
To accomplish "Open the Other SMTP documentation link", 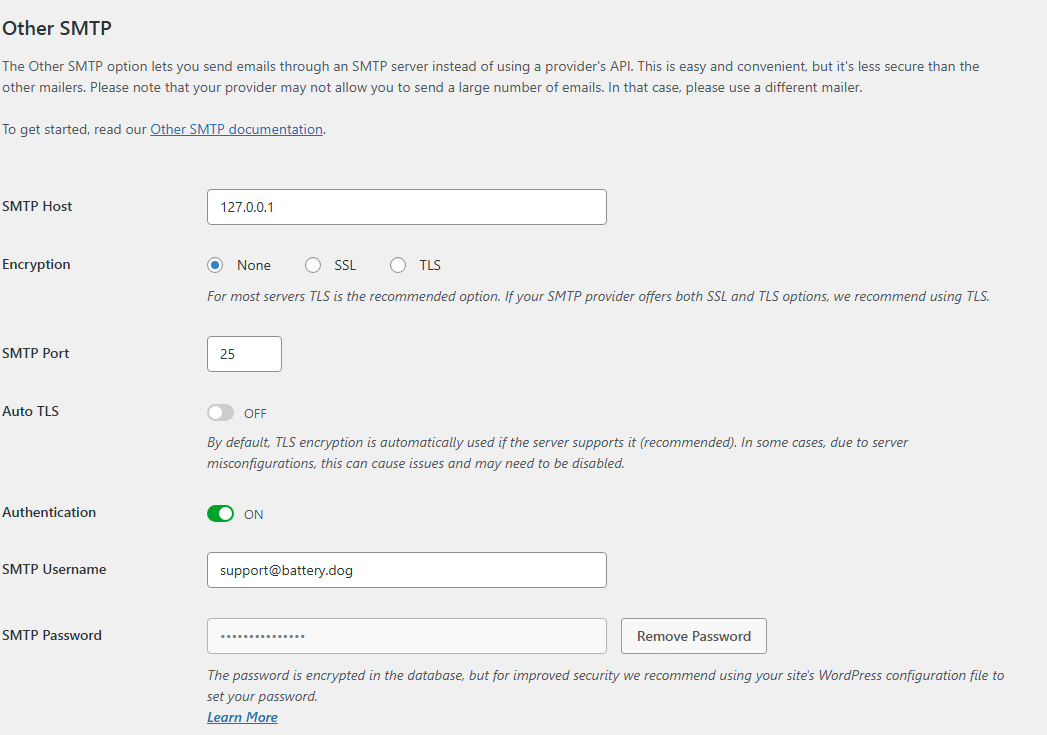I will (236, 129).
